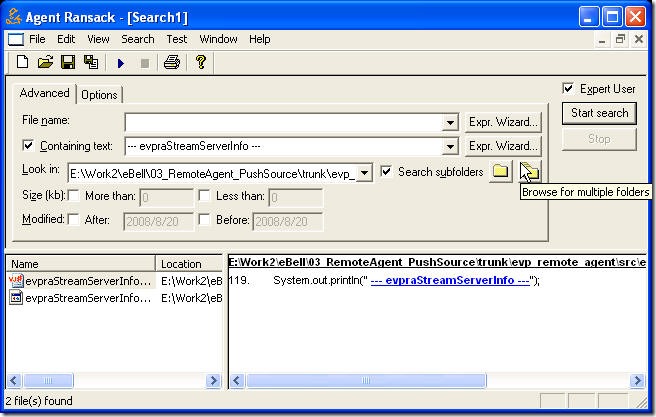Switch to the Advanced tab
This screenshot has height=417, width=656.
click(44, 93)
